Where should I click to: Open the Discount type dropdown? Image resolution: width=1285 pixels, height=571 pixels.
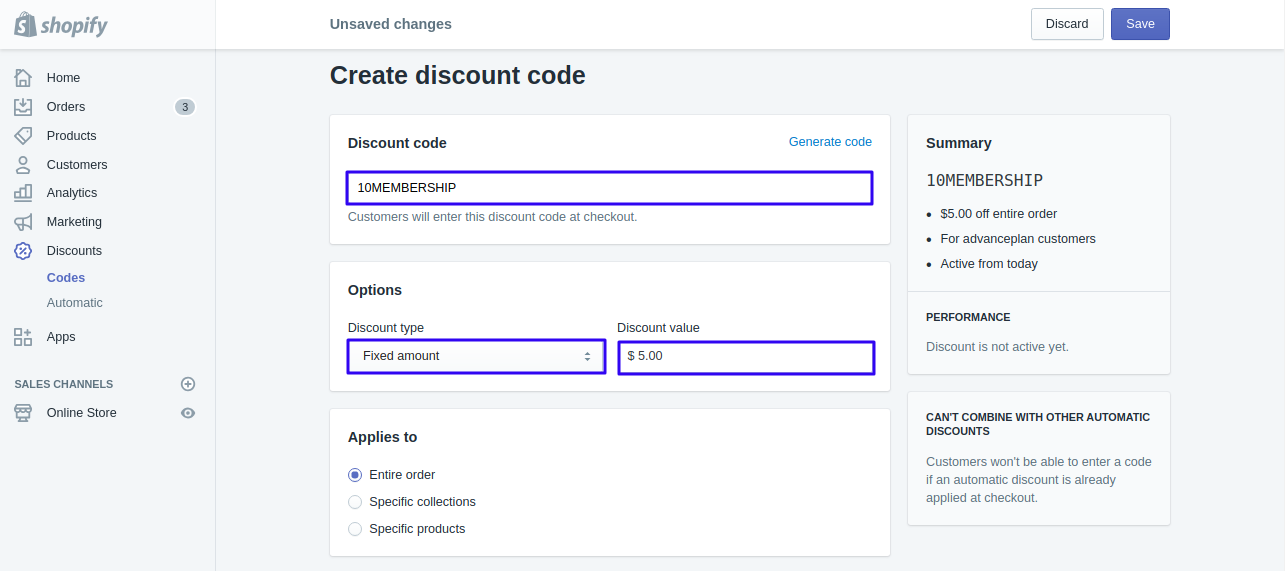(476, 356)
